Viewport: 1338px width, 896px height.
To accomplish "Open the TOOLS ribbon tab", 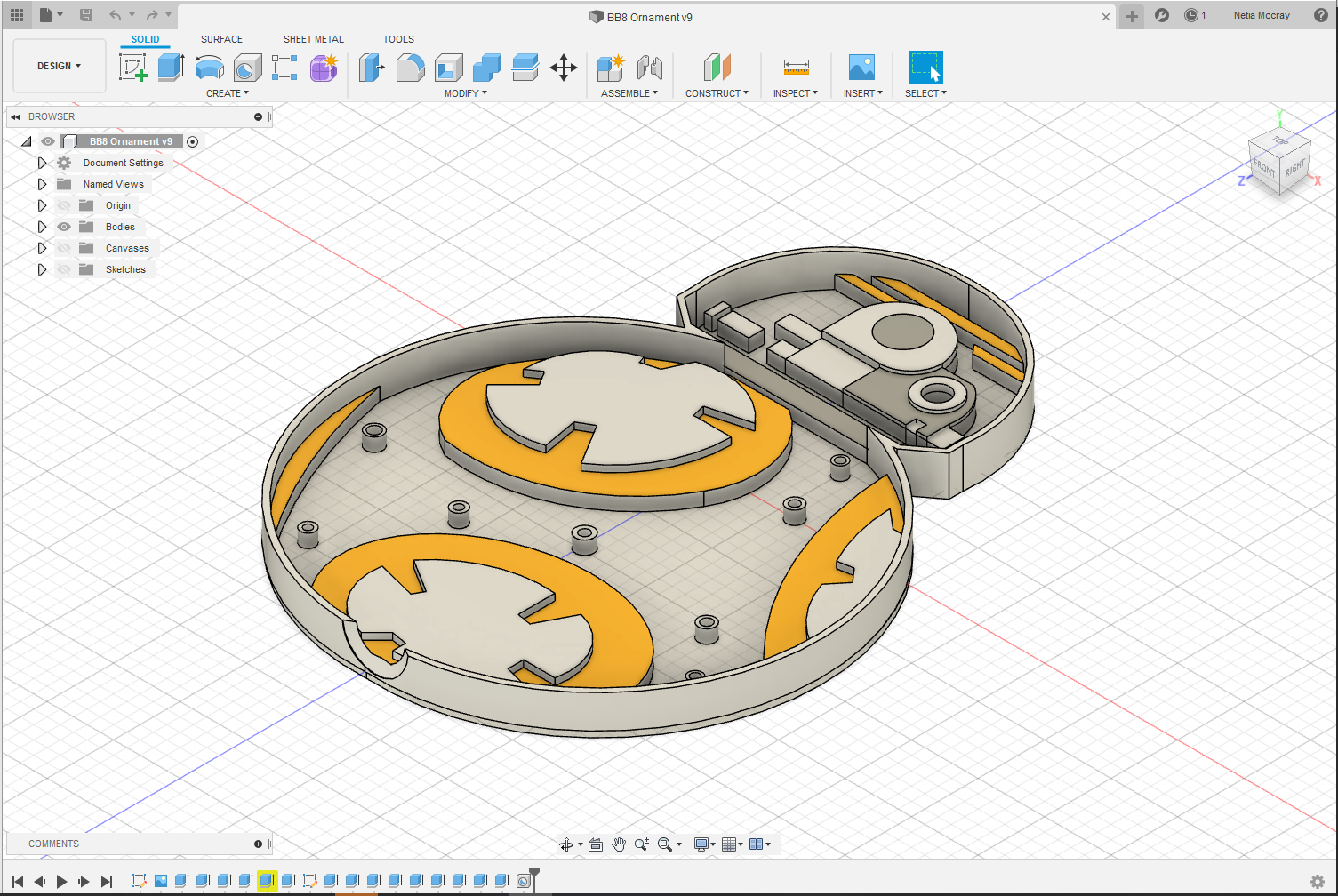I will point(398,39).
